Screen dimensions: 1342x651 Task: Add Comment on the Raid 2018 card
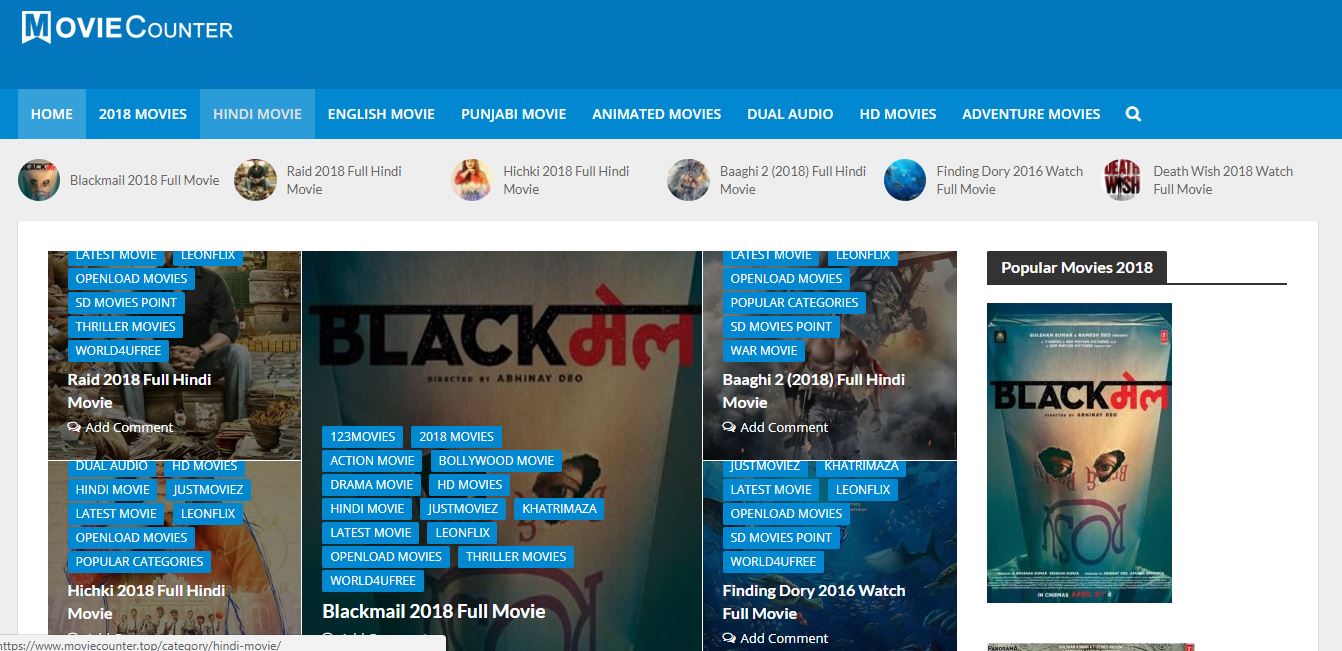coord(120,427)
